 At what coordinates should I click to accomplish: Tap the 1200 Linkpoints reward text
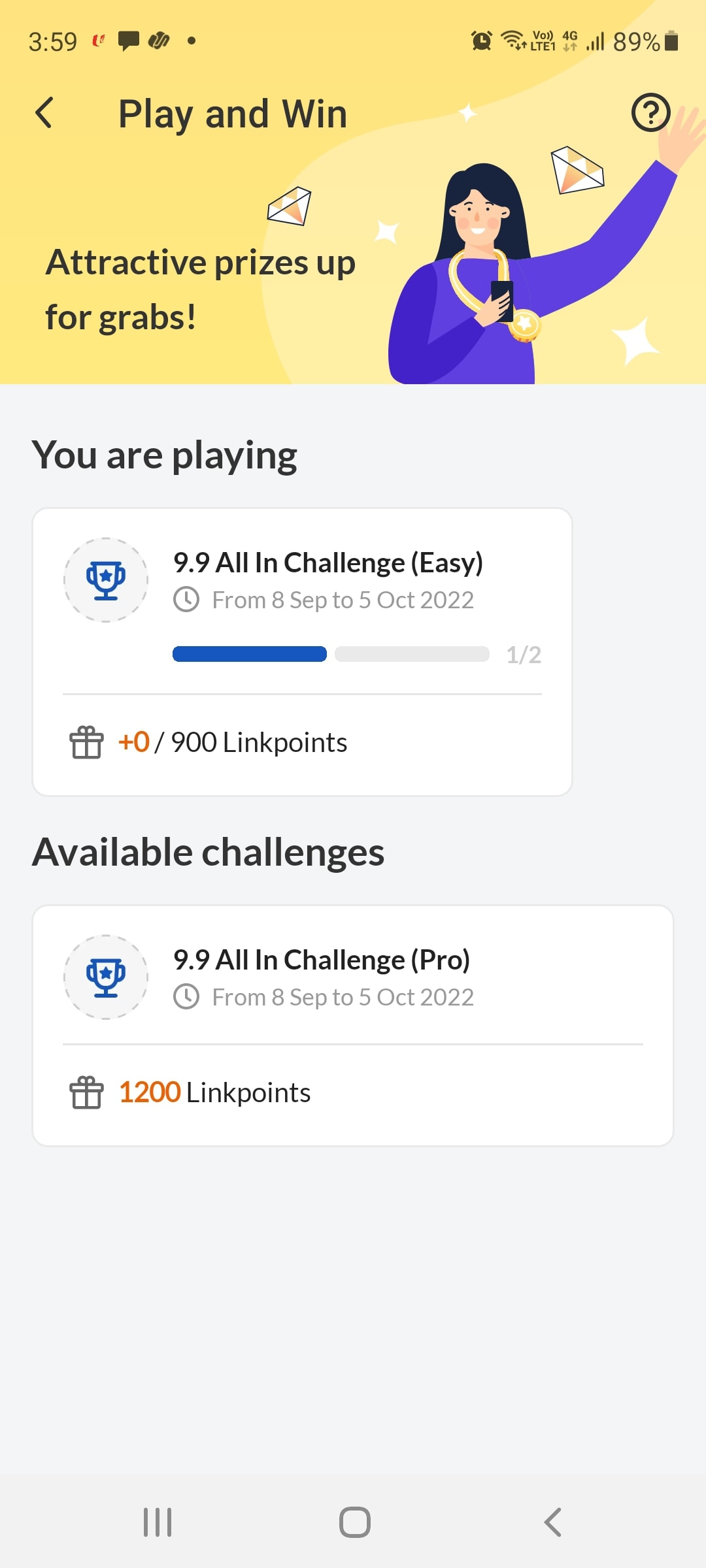click(214, 1092)
